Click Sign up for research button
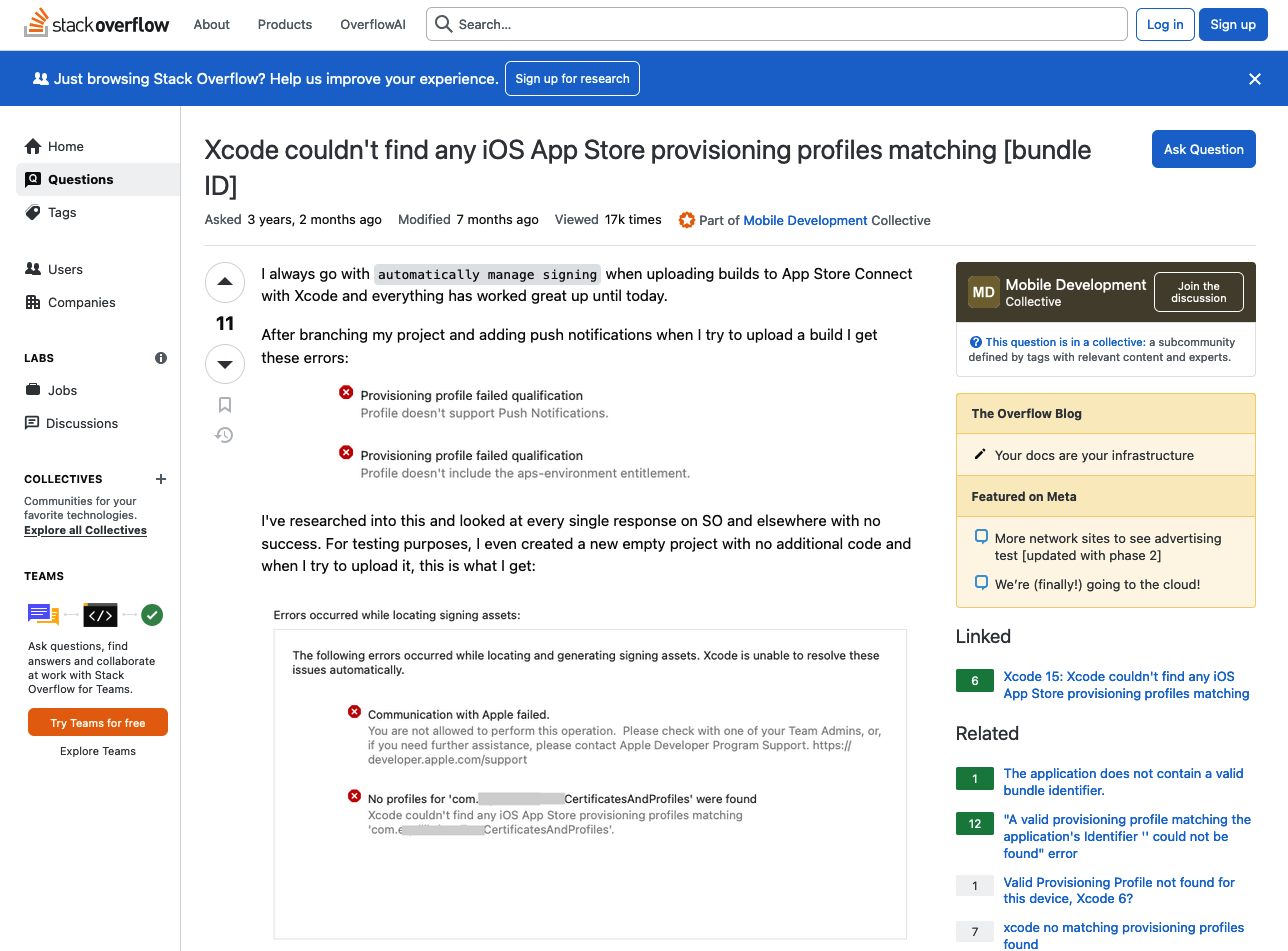Image resolution: width=1288 pixels, height=951 pixels. tap(573, 79)
